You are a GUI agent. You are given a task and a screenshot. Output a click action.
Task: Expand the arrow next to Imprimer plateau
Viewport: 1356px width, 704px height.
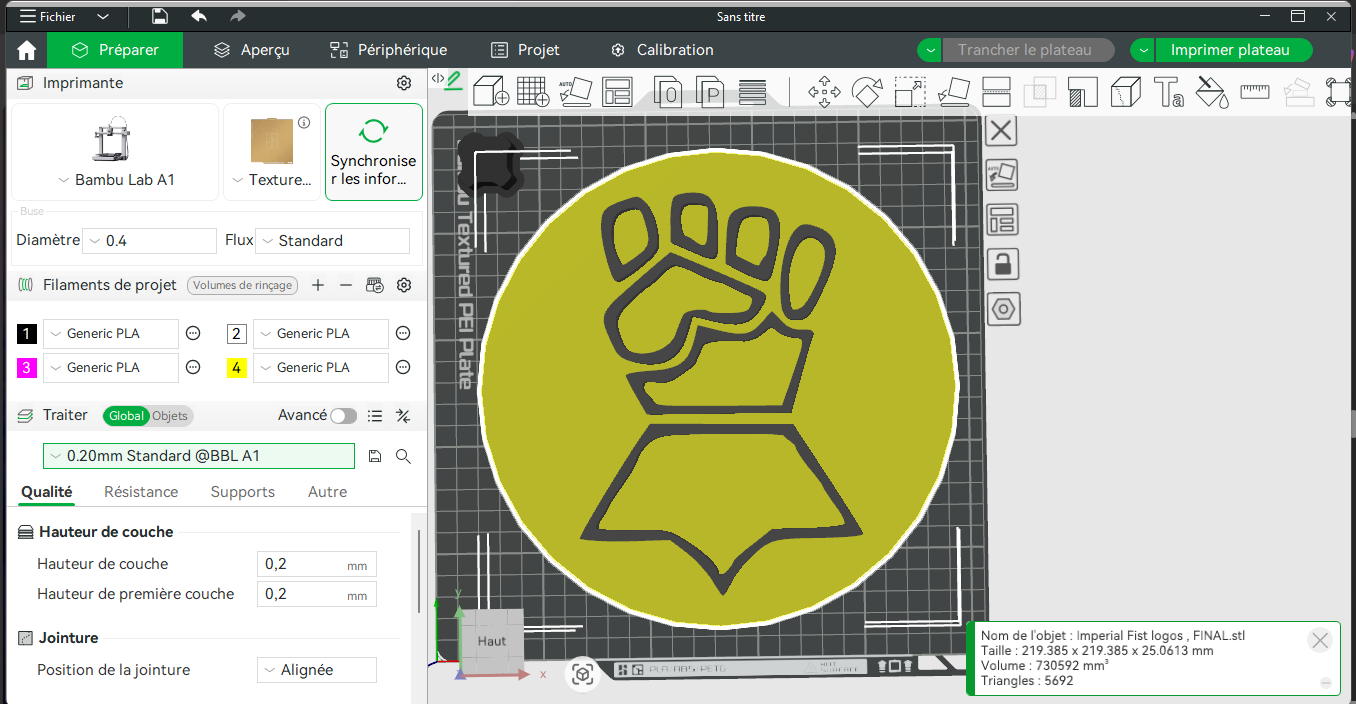[1143, 50]
